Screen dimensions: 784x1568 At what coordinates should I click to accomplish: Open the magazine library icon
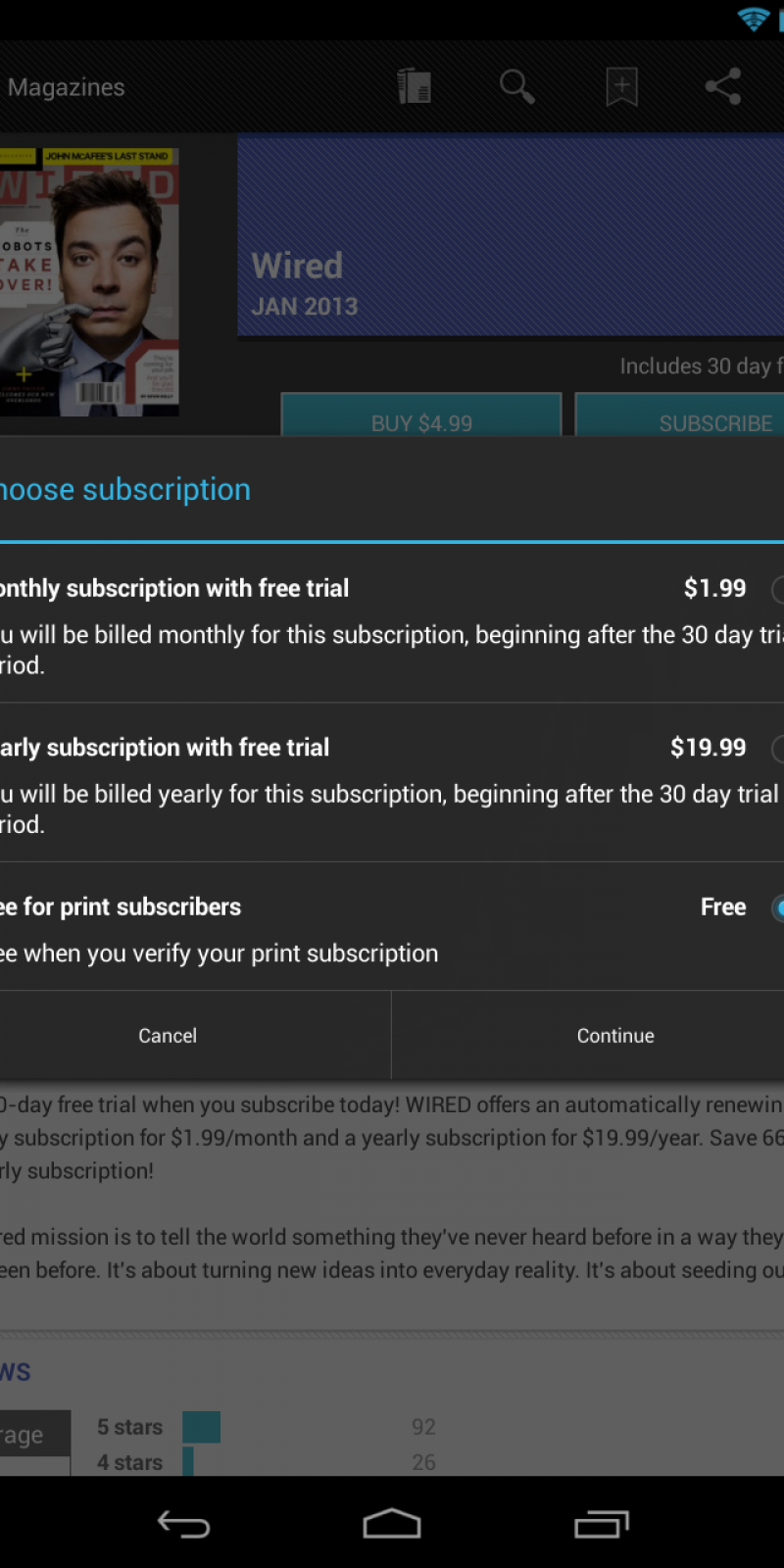tap(415, 86)
